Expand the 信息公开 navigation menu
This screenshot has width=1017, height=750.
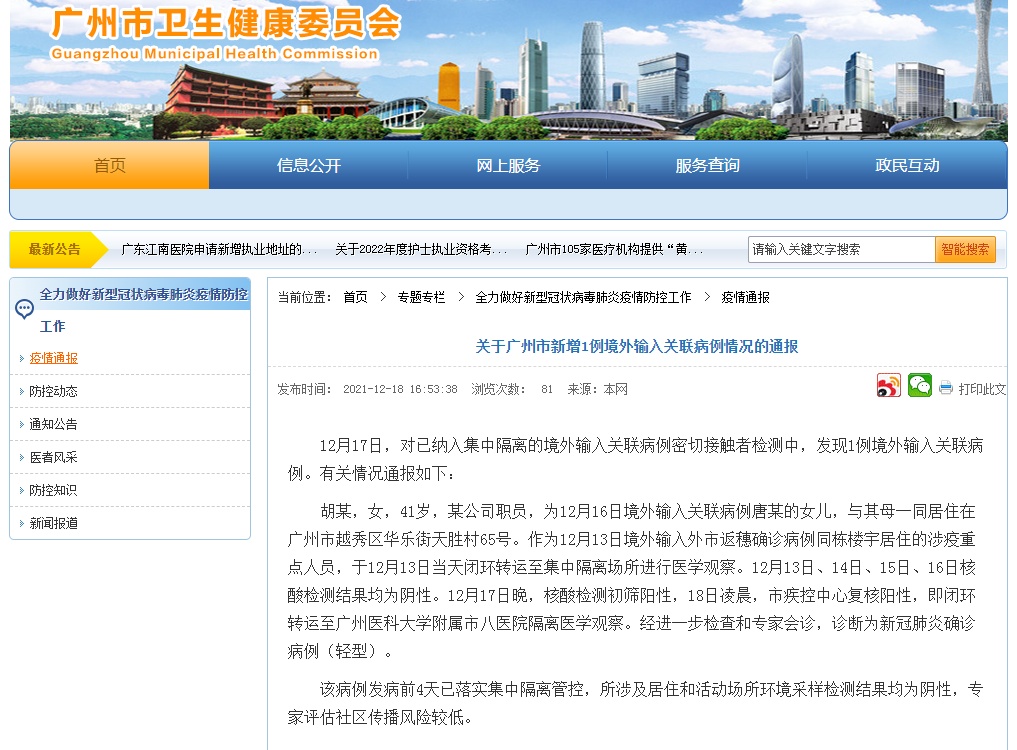point(308,166)
